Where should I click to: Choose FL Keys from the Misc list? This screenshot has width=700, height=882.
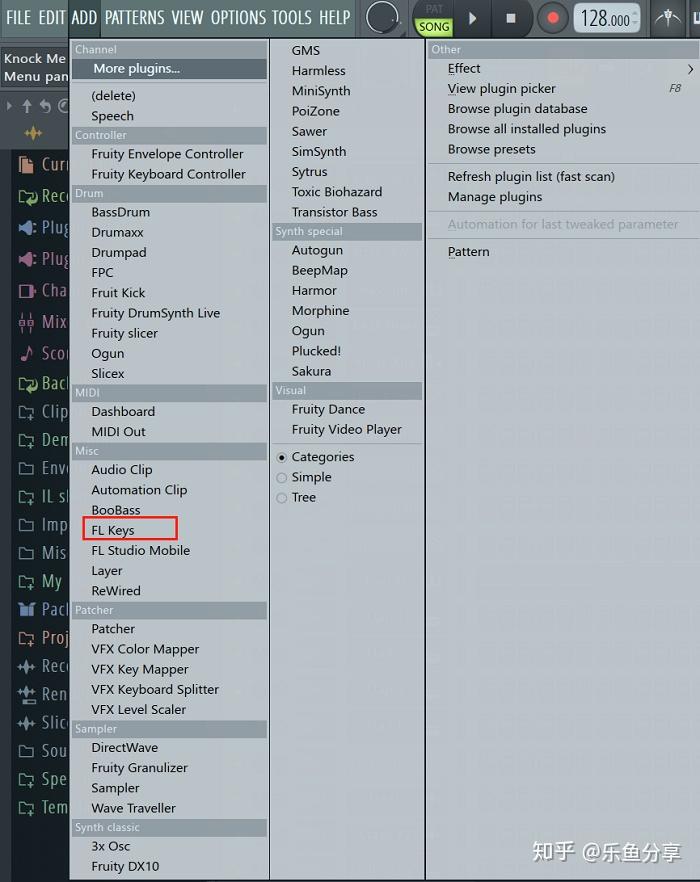[113, 530]
